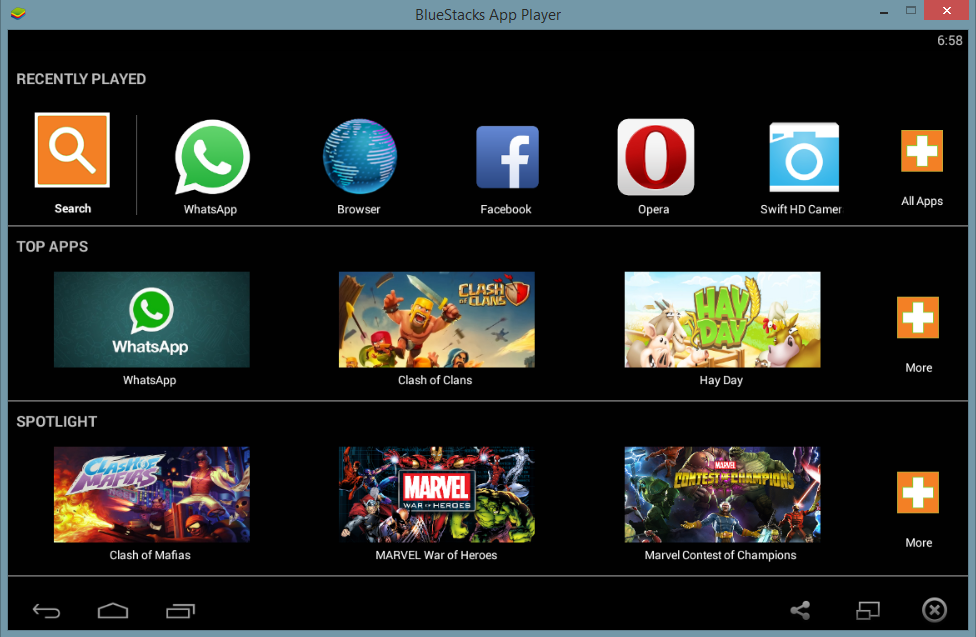Open the Hay Day banner
The width and height of the screenshot is (976, 637).
722,319
